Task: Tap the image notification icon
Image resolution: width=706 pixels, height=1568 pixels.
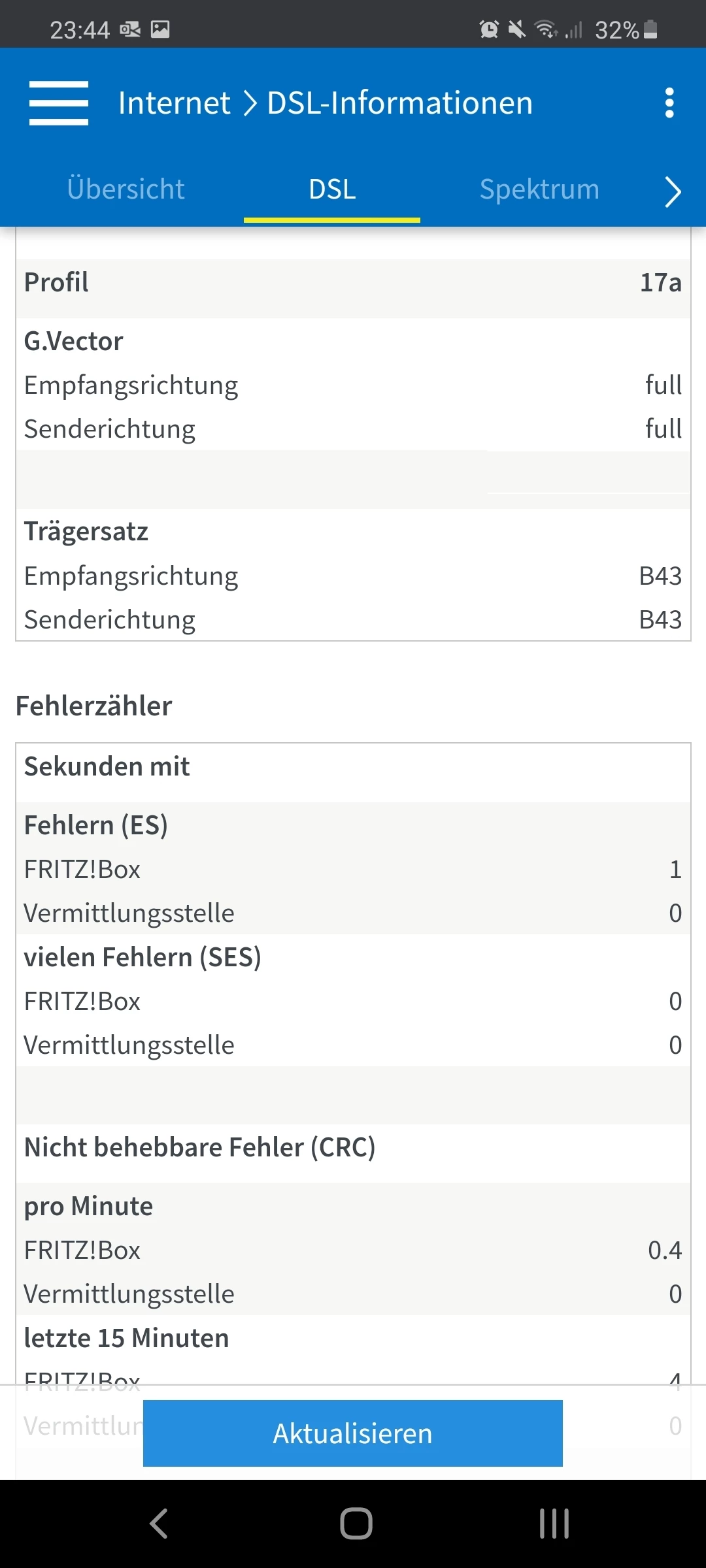Action: click(160, 29)
